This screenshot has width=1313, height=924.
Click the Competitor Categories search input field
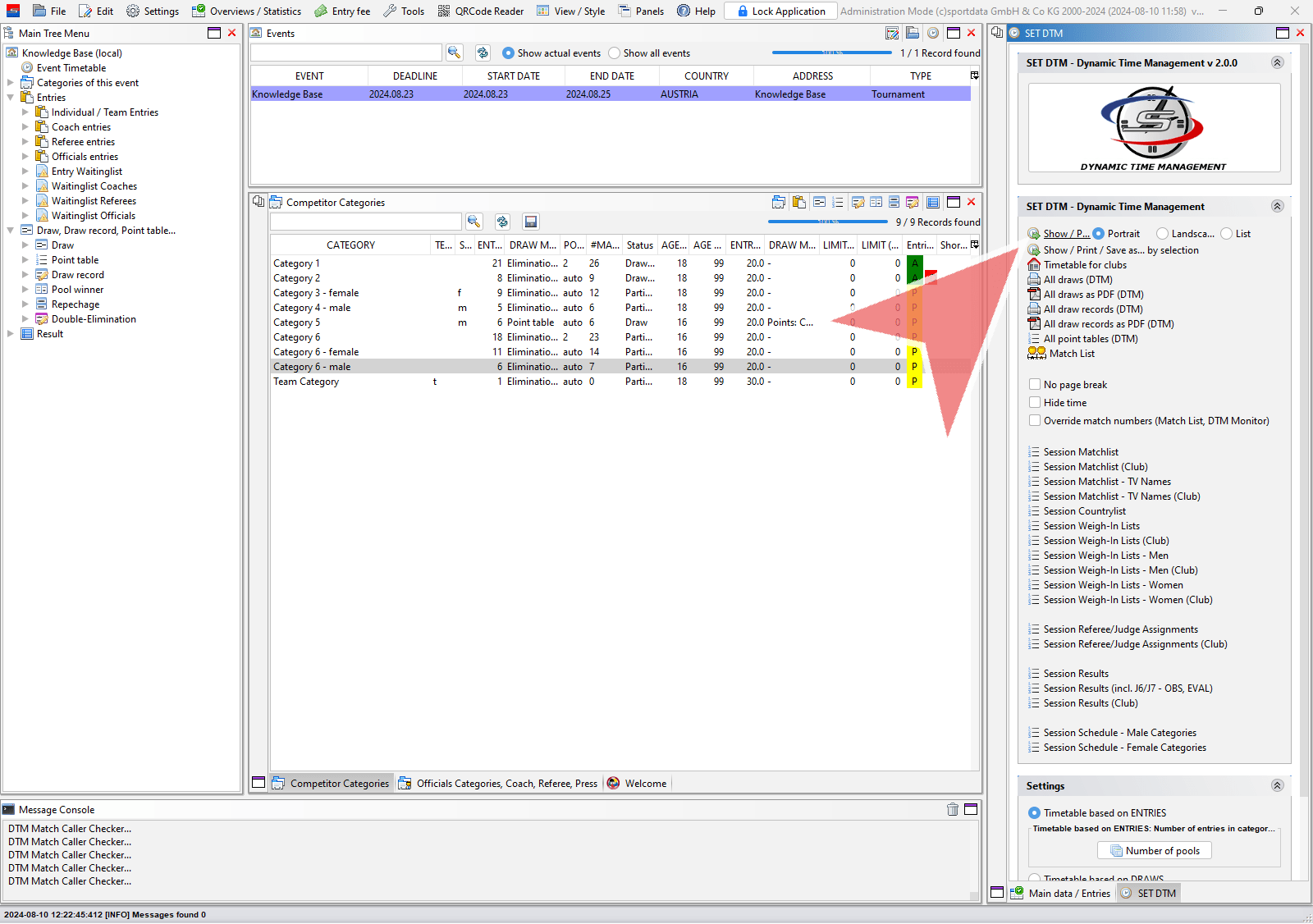click(366, 222)
